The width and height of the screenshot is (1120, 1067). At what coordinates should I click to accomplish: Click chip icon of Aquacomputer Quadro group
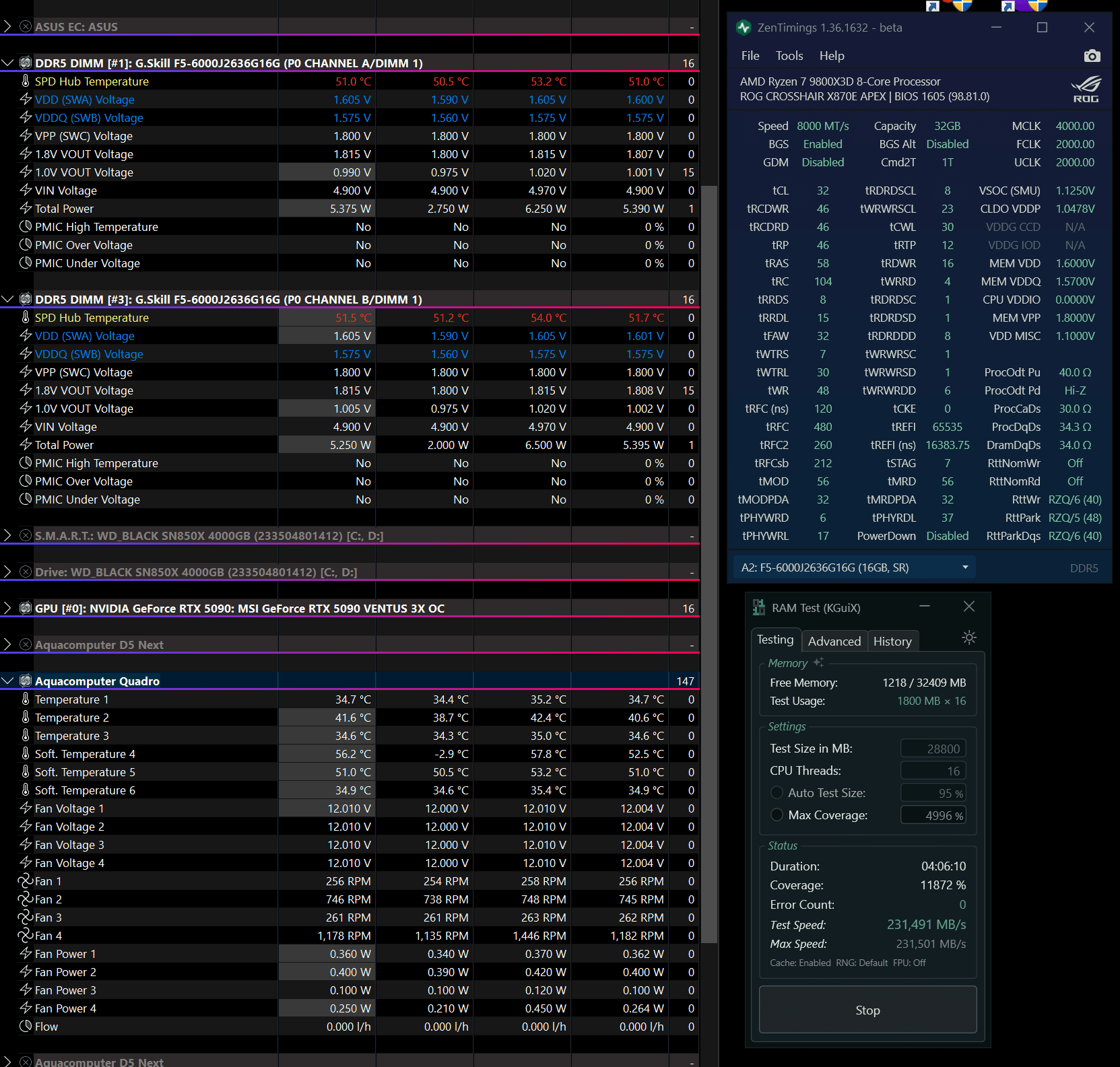click(x=26, y=681)
